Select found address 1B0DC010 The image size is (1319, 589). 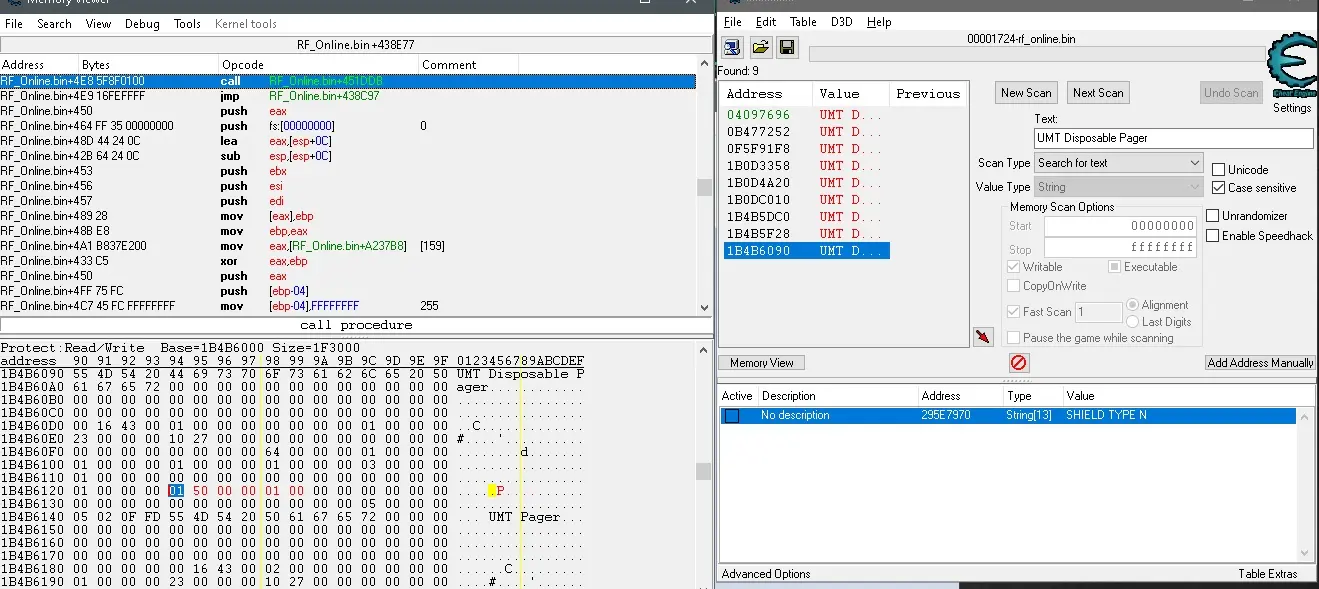click(x=806, y=200)
